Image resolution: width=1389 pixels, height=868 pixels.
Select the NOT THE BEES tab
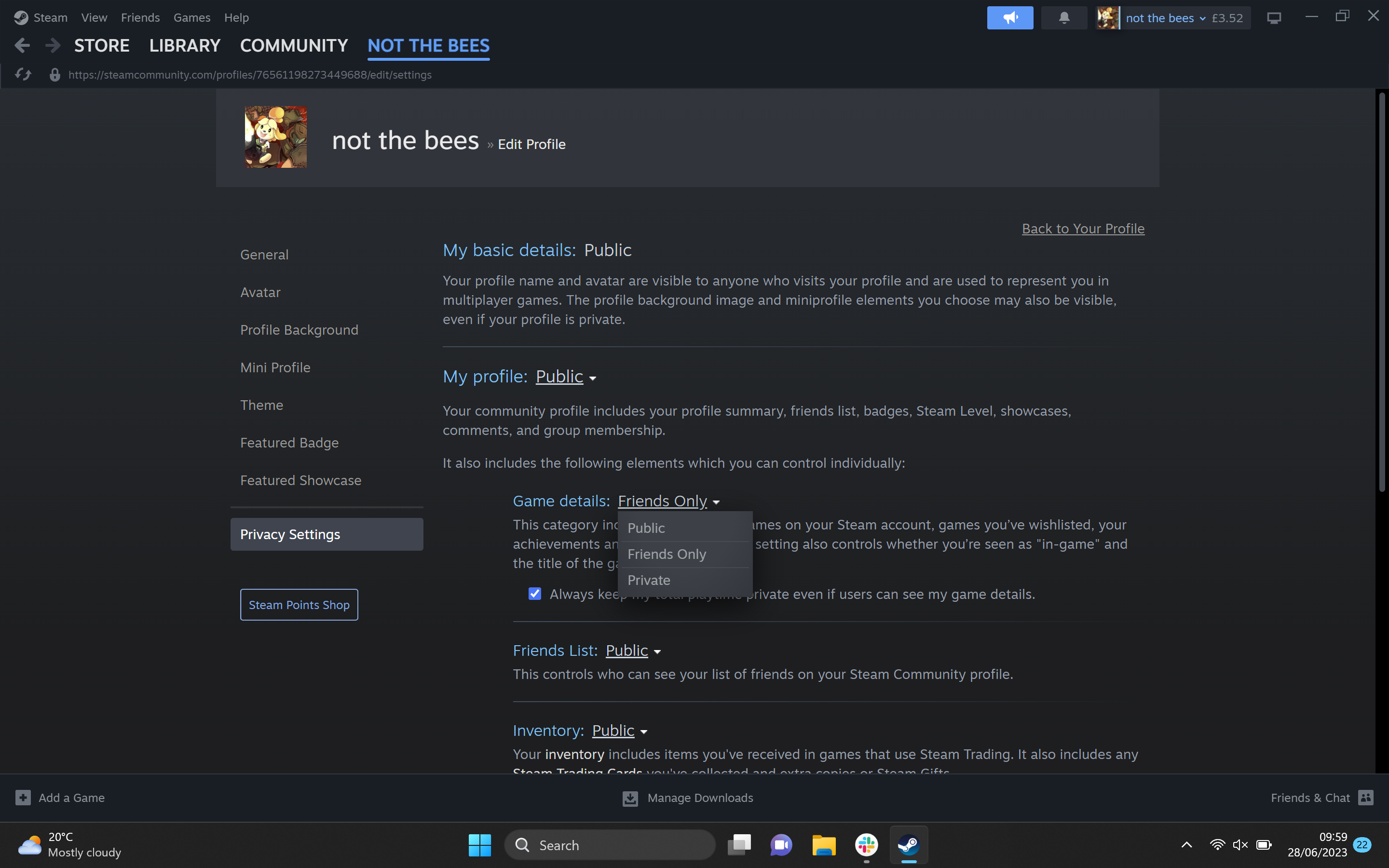(x=429, y=45)
